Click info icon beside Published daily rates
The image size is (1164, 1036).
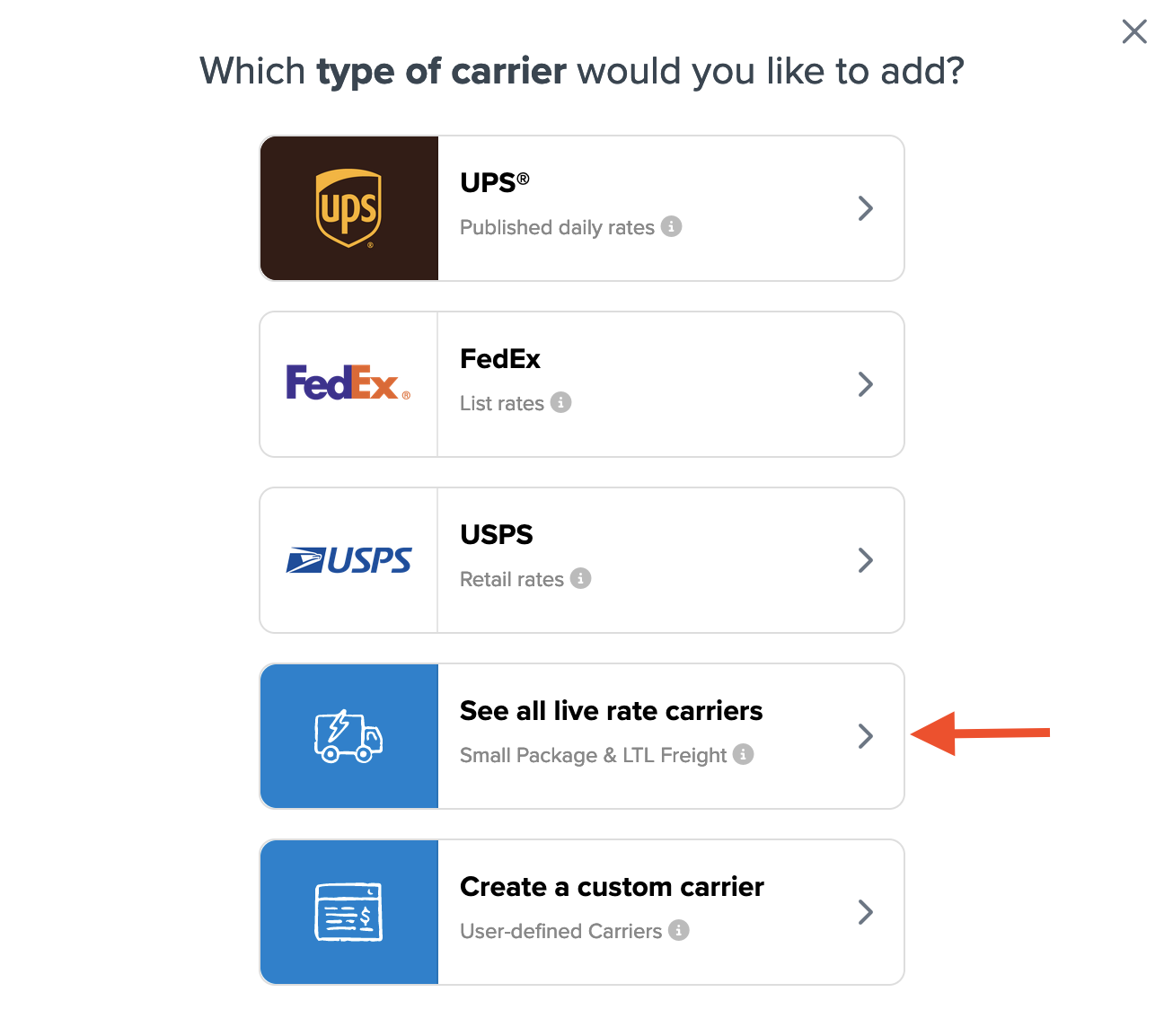point(672,226)
